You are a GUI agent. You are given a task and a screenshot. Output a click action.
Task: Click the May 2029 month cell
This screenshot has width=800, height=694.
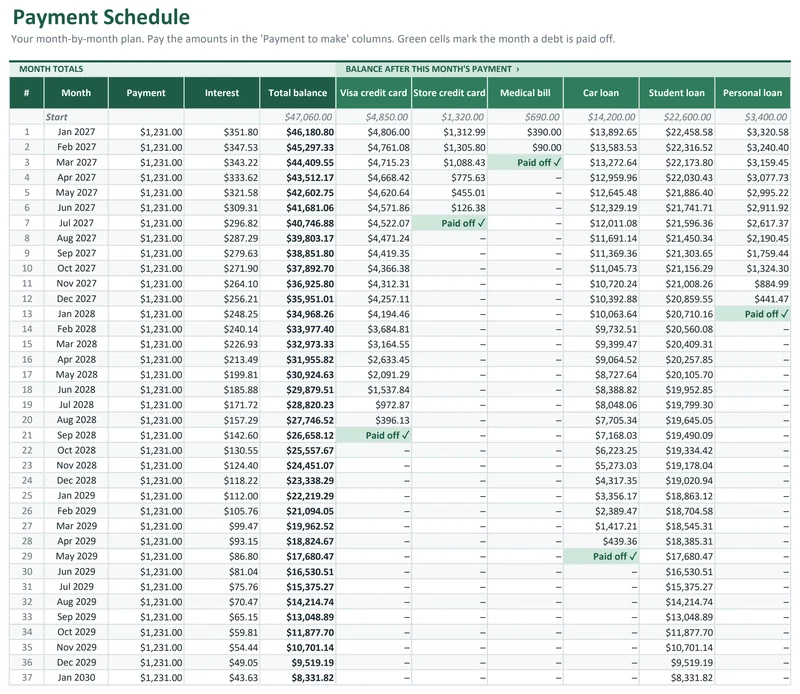[x=76, y=556]
